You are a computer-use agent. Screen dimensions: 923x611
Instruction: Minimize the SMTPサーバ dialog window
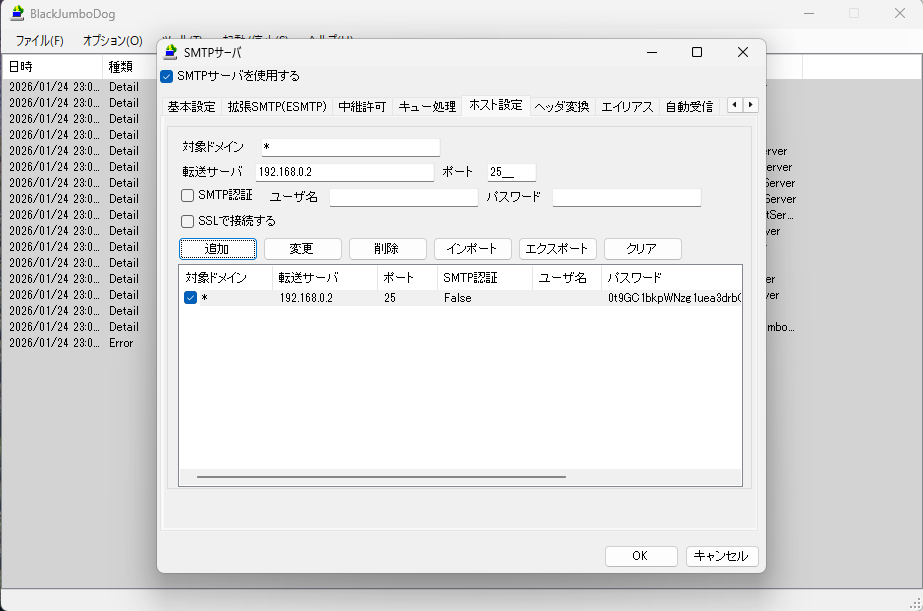click(651, 53)
